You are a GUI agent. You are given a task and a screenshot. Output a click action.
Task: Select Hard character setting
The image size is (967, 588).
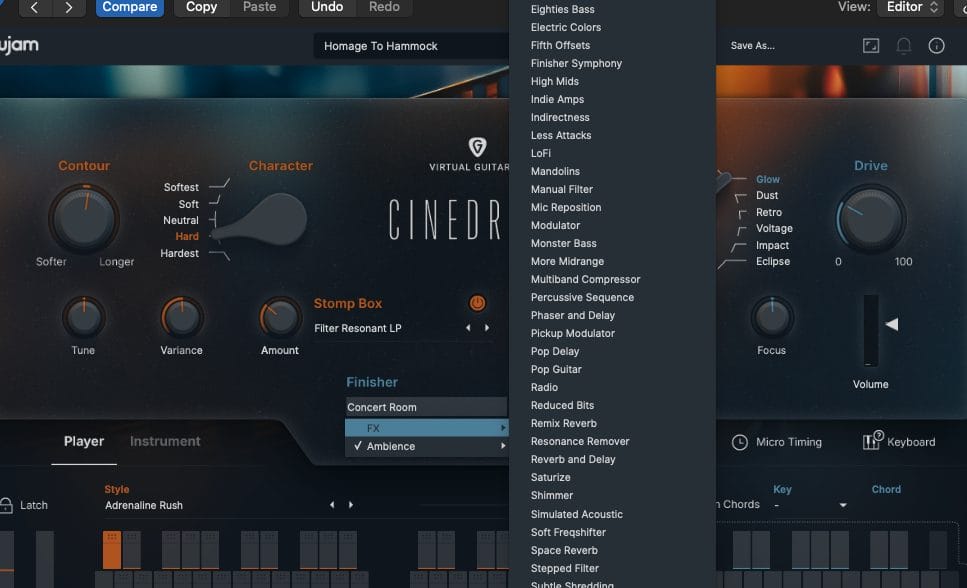coord(187,237)
